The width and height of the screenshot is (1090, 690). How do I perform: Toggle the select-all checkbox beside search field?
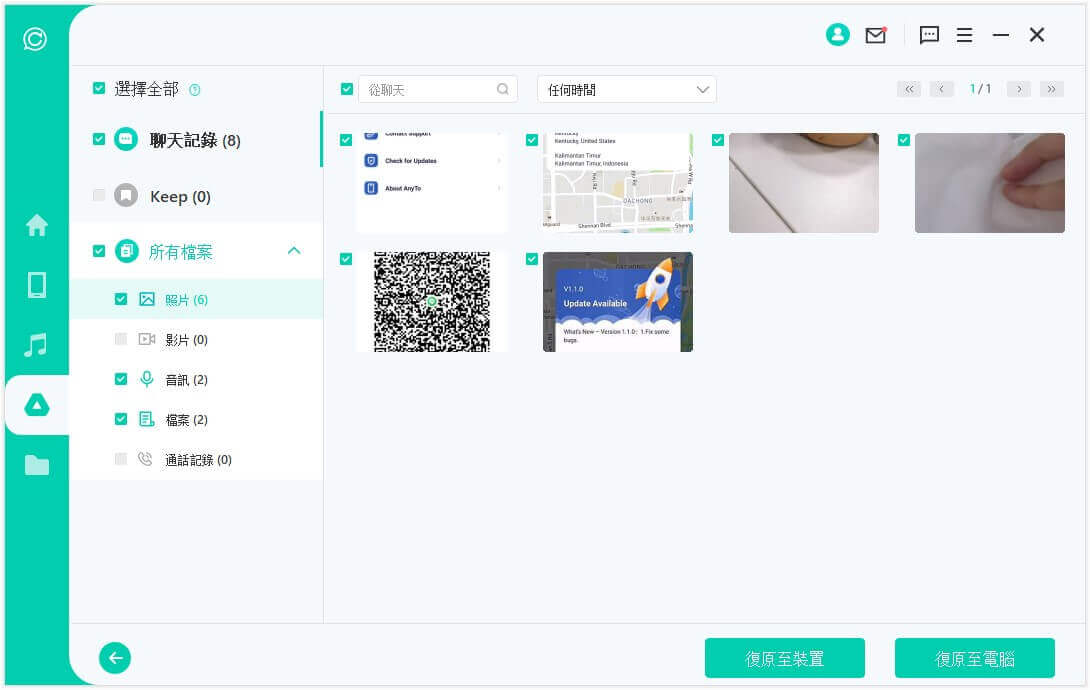347,89
